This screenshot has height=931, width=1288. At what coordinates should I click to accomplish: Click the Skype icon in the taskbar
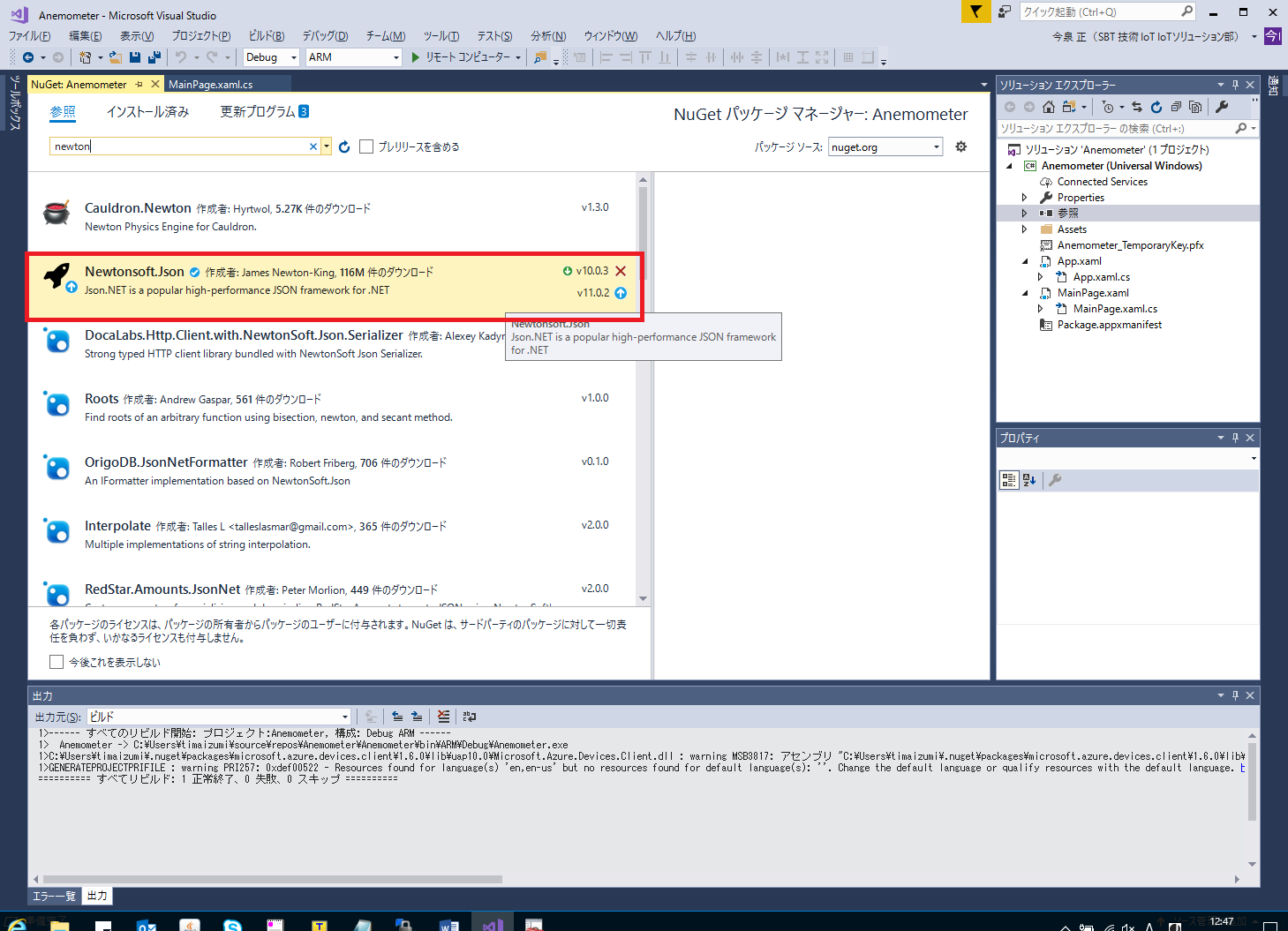(x=232, y=925)
